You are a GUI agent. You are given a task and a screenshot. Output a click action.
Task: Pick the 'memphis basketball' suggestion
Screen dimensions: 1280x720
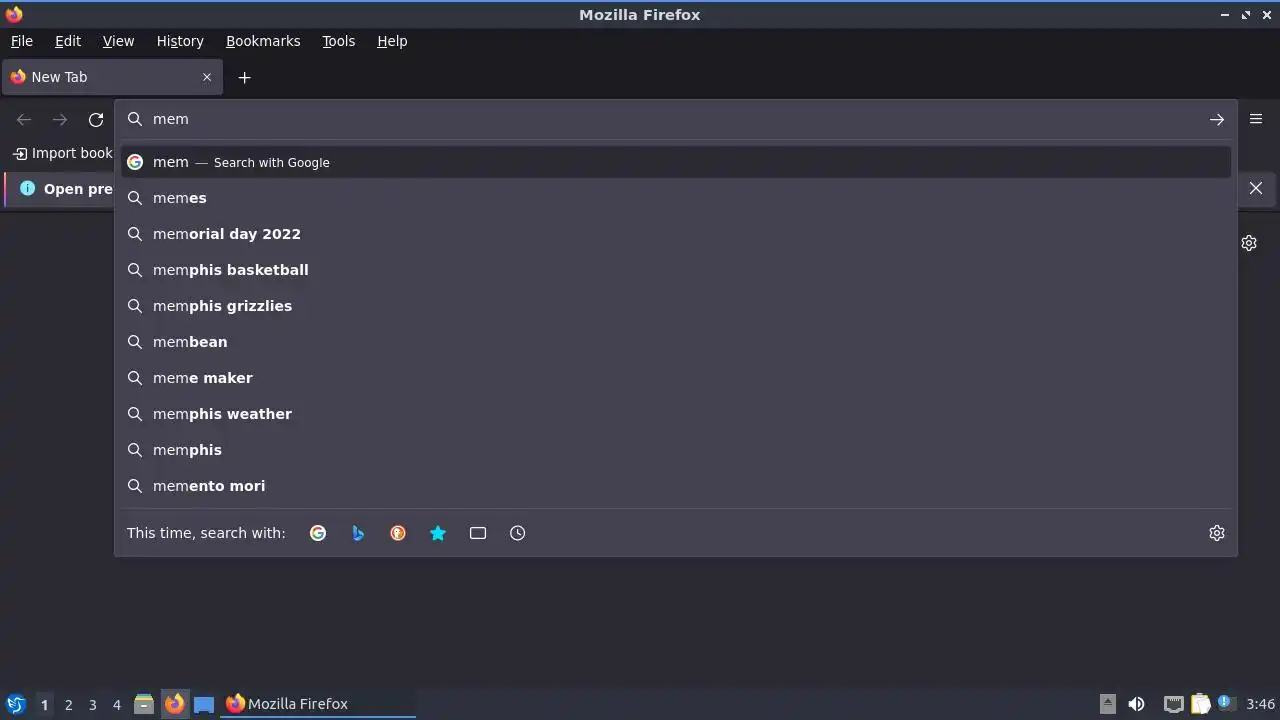(676, 270)
